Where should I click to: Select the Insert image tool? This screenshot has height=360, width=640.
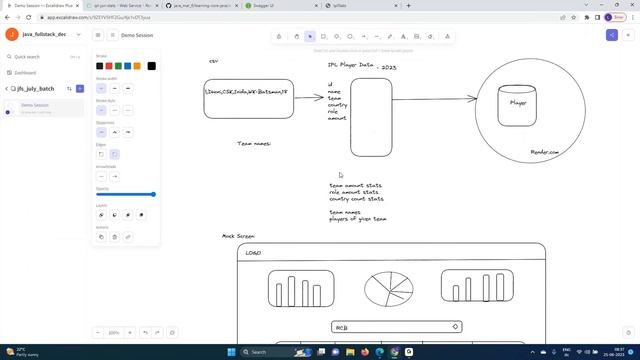417,37
